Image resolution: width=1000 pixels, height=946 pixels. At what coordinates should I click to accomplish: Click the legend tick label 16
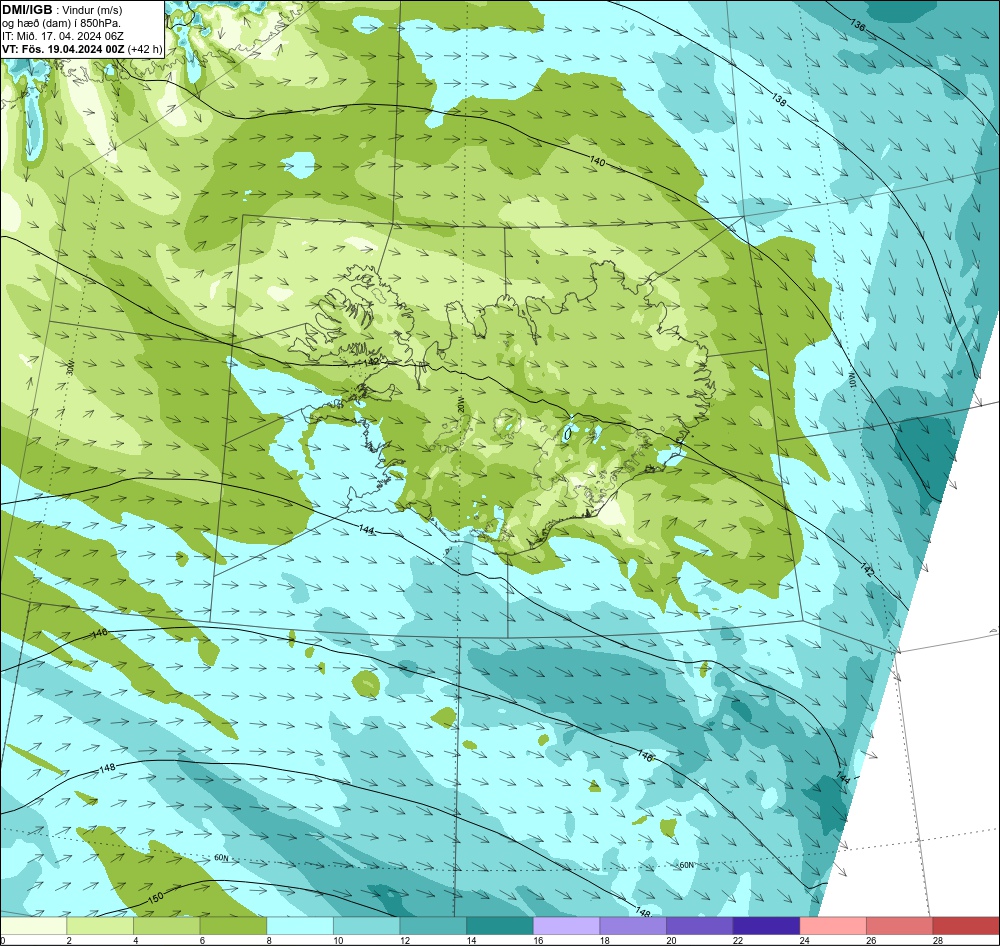538,940
